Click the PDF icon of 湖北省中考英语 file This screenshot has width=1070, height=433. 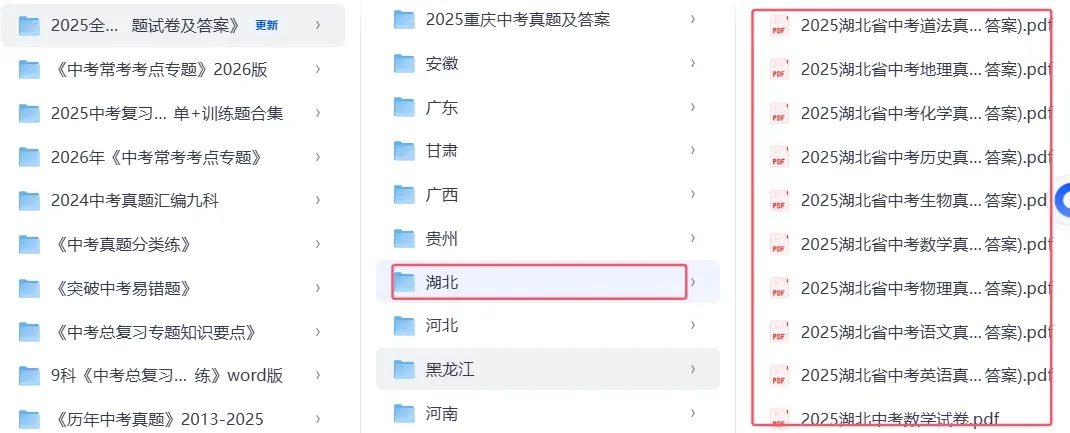[x=779, y=375]
